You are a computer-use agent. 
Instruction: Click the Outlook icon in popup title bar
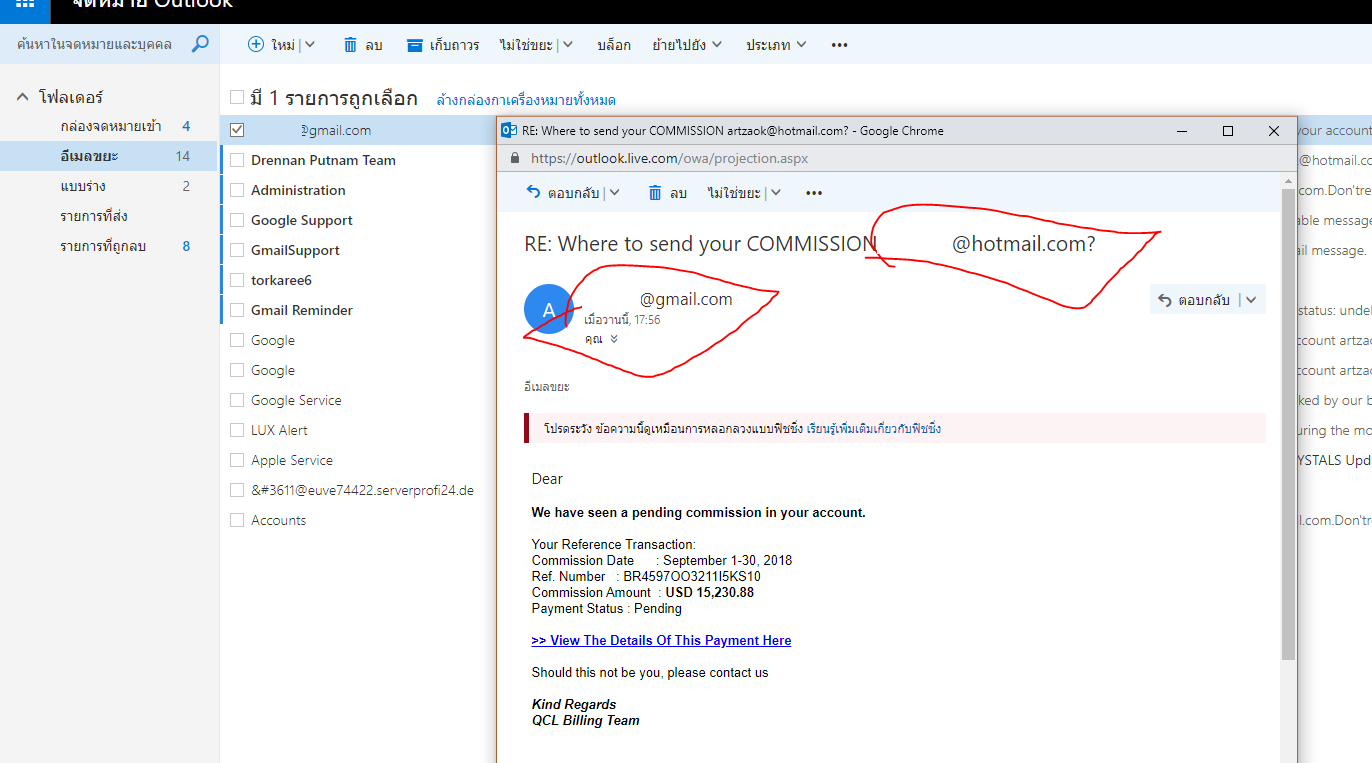(x=508, y=130)
